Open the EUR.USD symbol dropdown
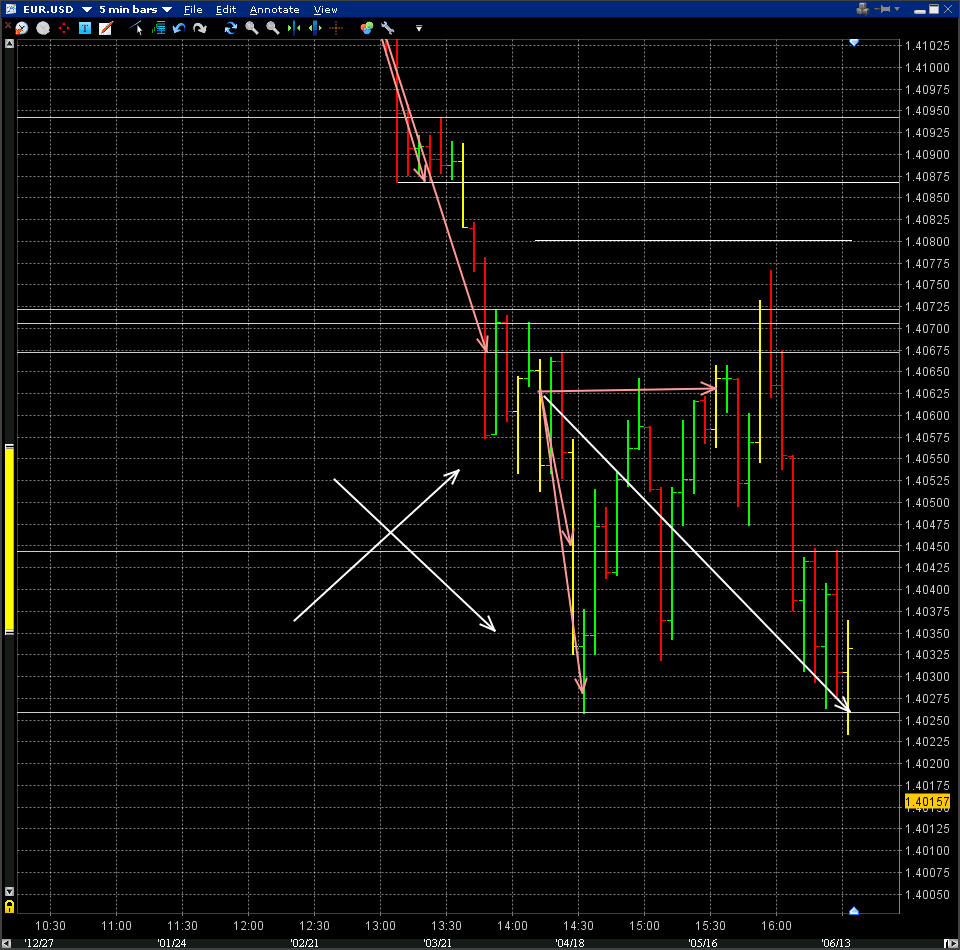This screenshot has height=950, width=960. [x=86, y=10]
